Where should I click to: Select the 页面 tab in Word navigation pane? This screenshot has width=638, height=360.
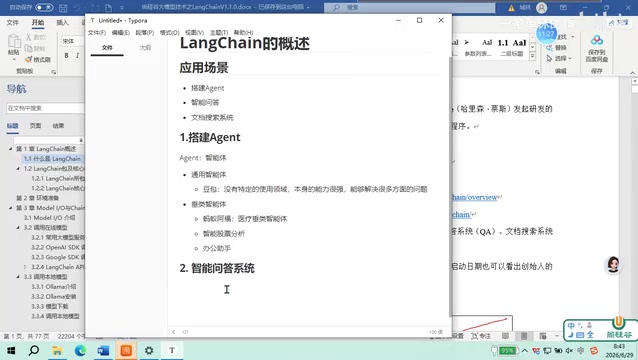click(x=35, y=126)
